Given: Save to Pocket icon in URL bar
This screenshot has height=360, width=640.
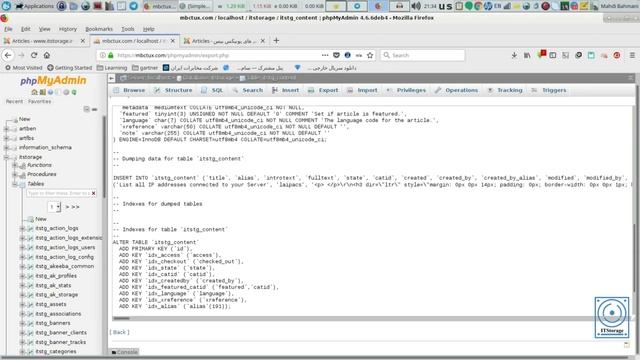Looking at the screenshot, I should (336, 55).
